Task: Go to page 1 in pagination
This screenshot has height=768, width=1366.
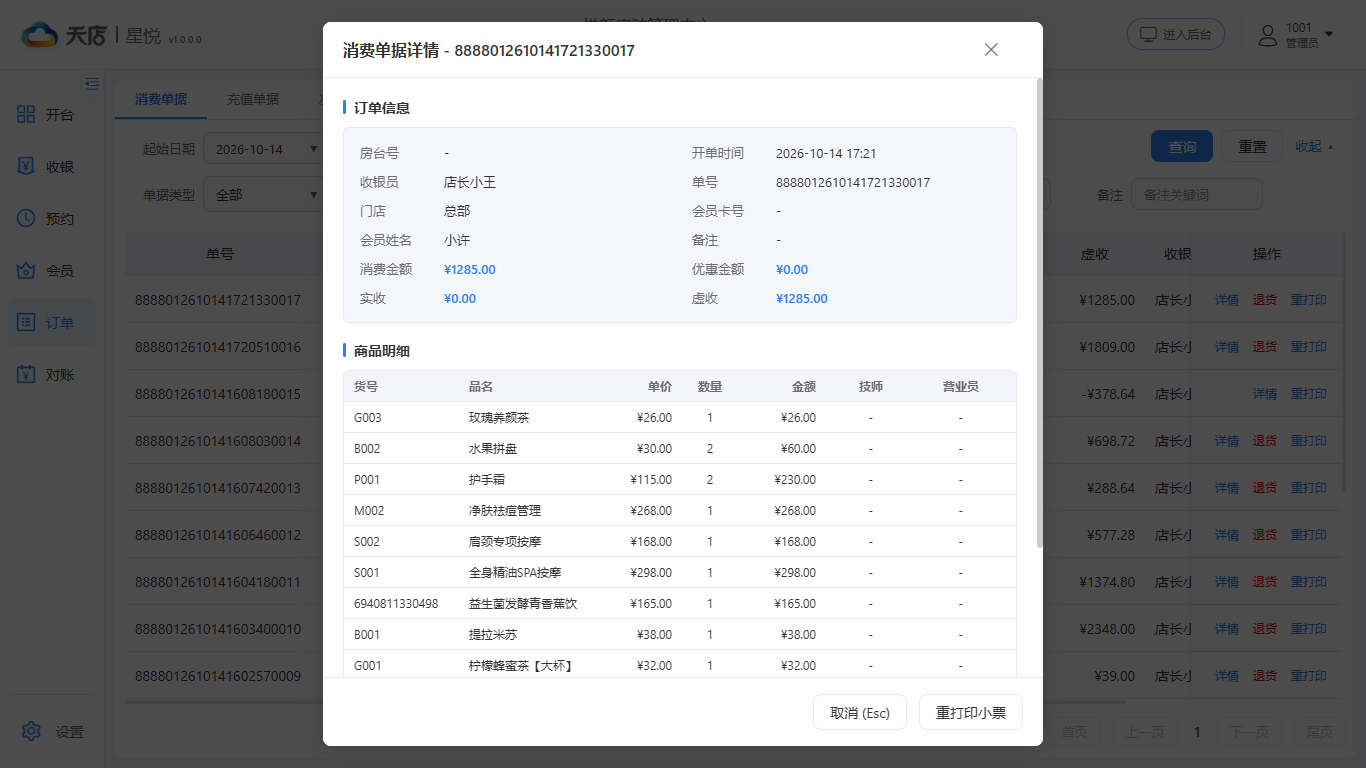Action: click(x=1197, y=732)
